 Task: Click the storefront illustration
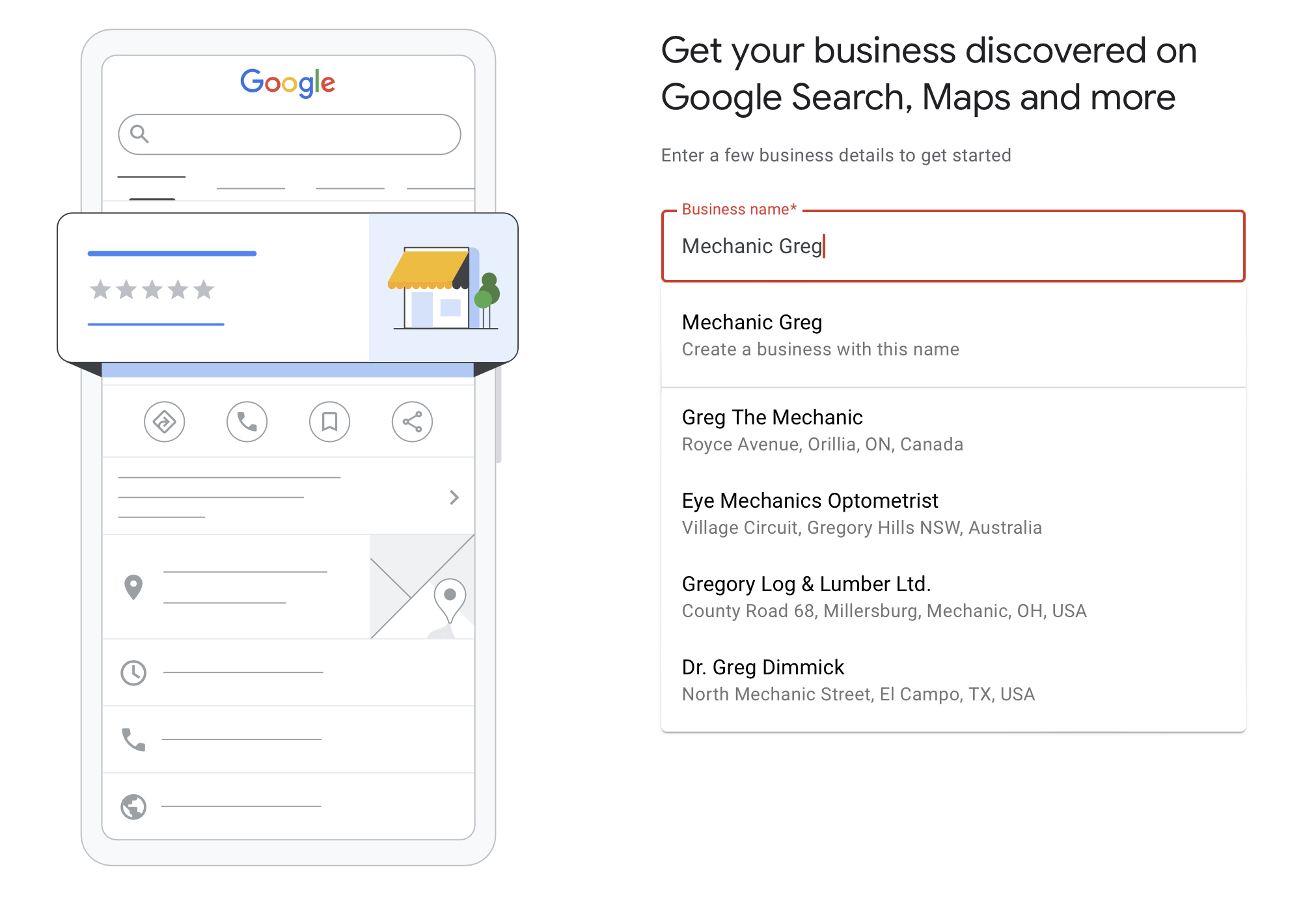pyautogui.click(x=444, y=287)
